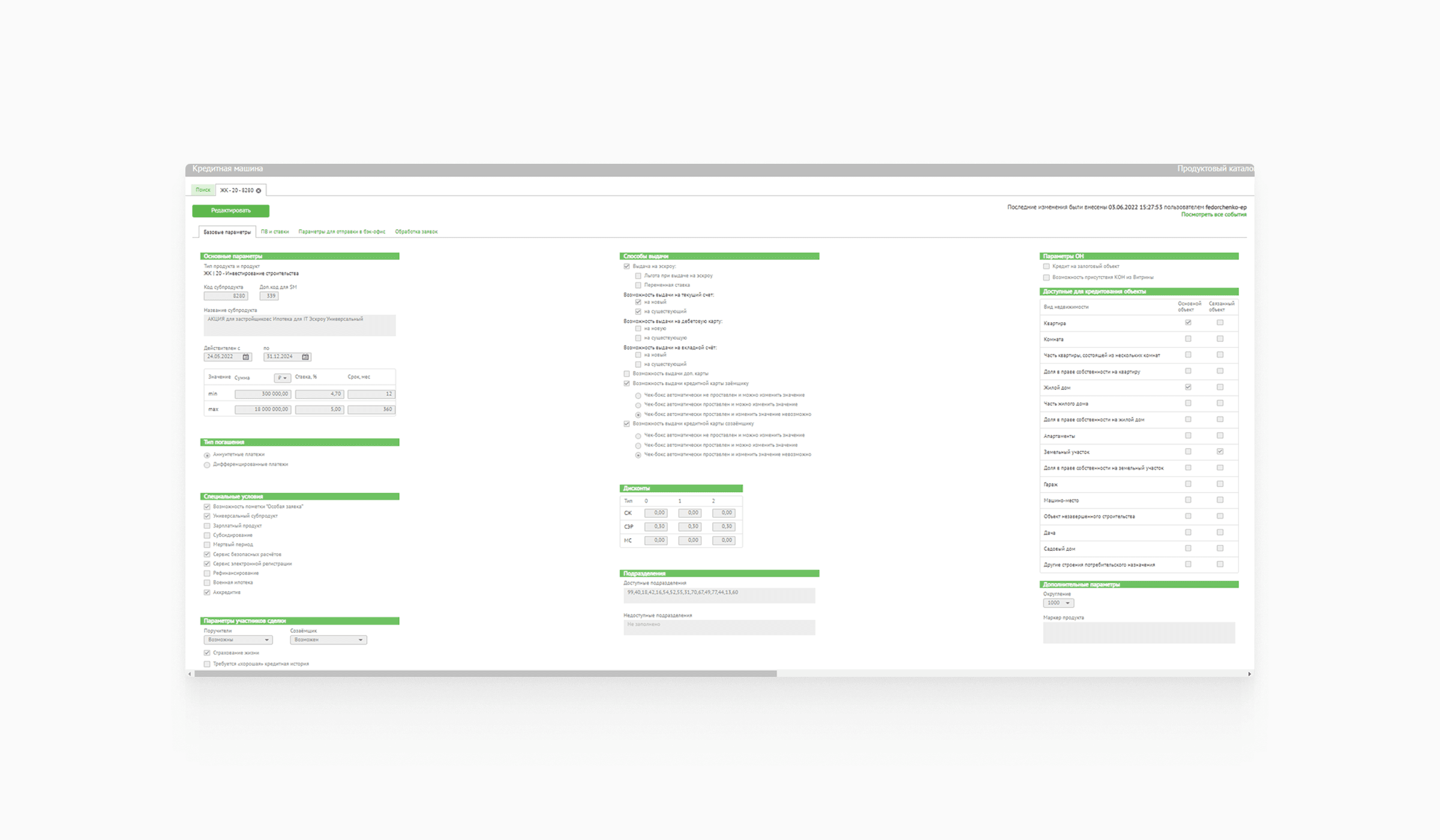This screenshot has height=840, width=1440.
Task: Toggle Сервис безопасных расчётов checkbox
Action: pyautogui.click(x=207, y=554)
